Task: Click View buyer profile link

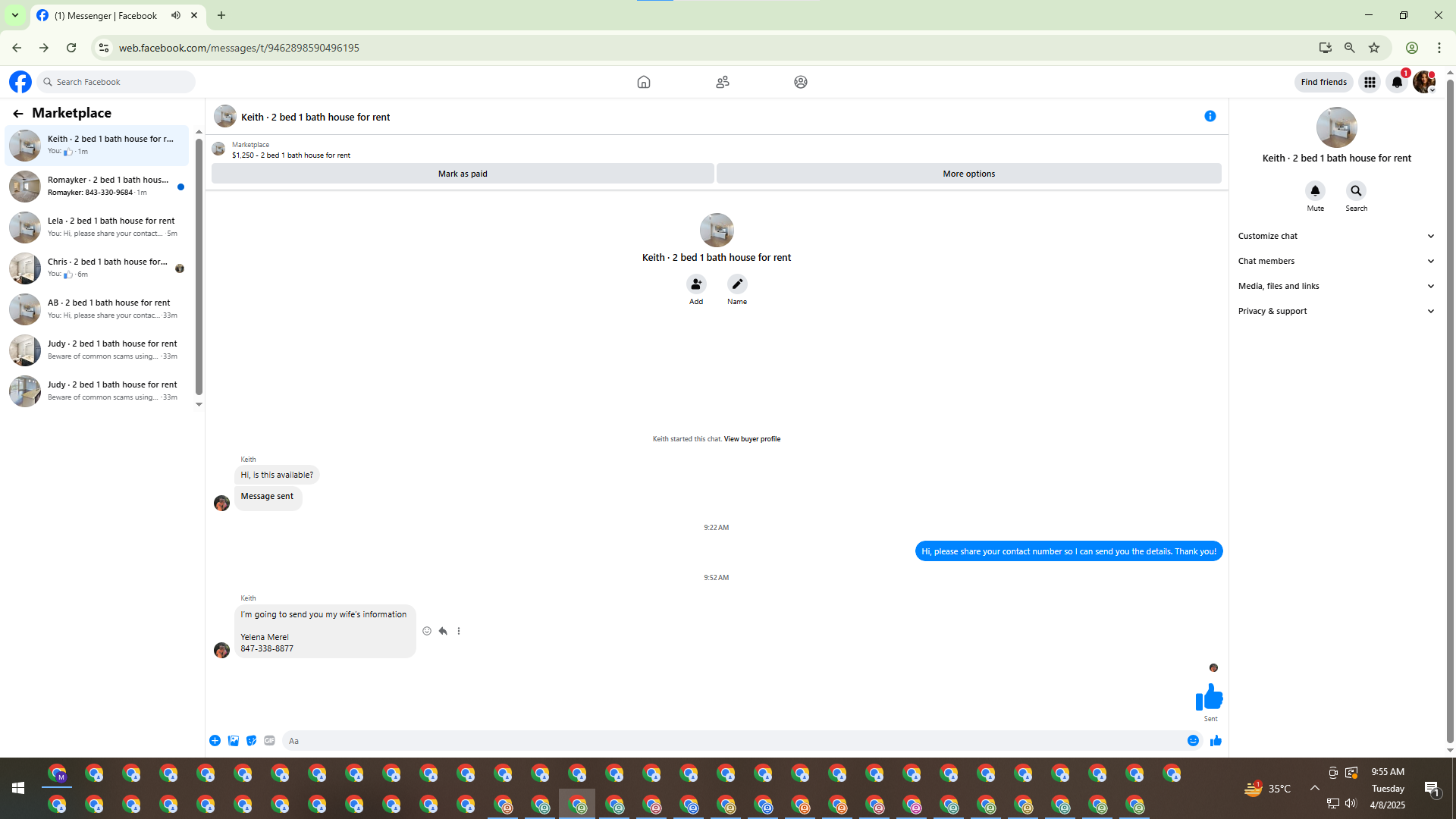Action: tap(752, 439)
